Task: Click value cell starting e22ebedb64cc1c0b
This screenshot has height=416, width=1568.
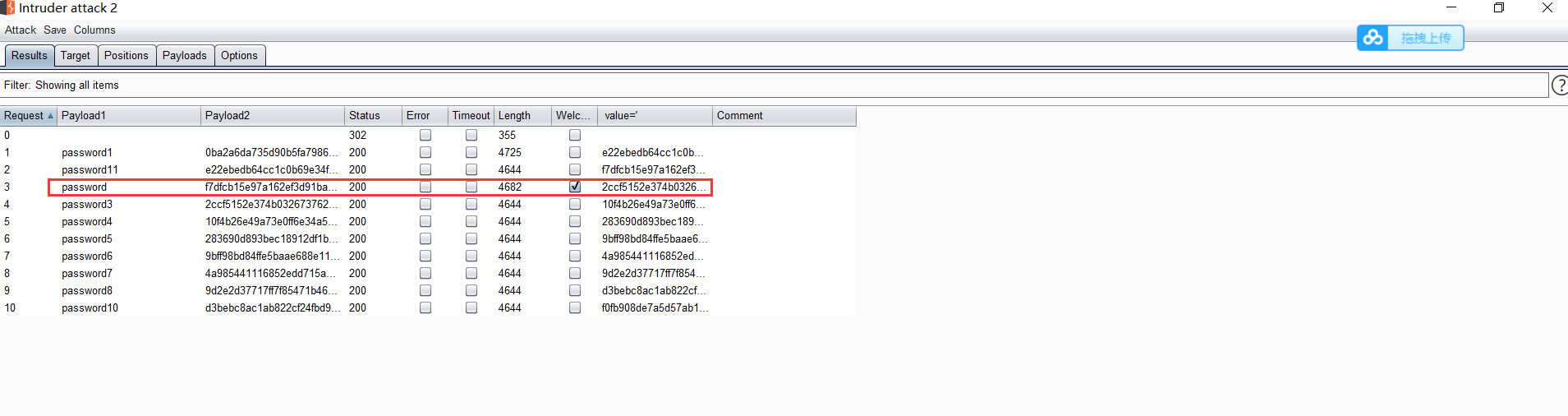Action: tap(653, 152)
